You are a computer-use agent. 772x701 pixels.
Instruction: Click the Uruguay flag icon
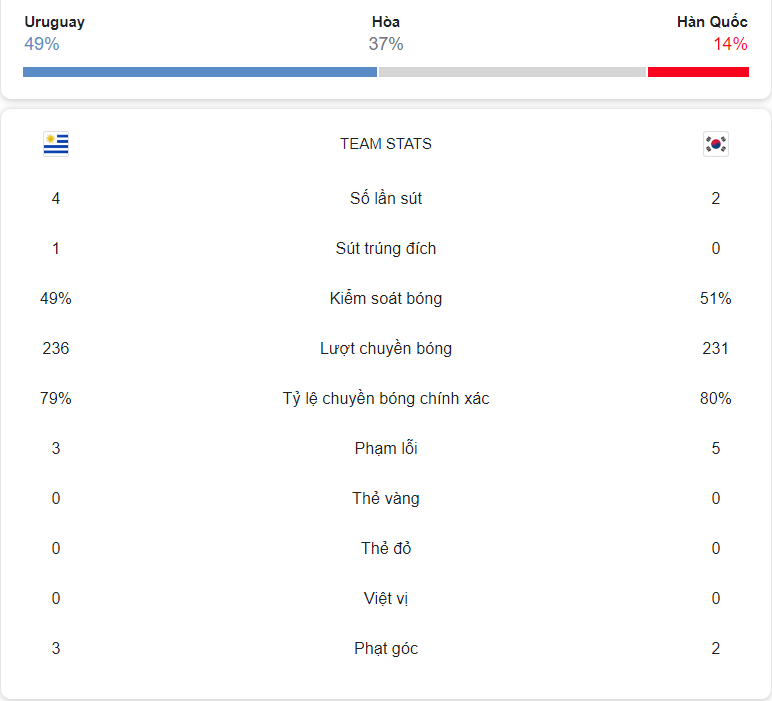56,144
